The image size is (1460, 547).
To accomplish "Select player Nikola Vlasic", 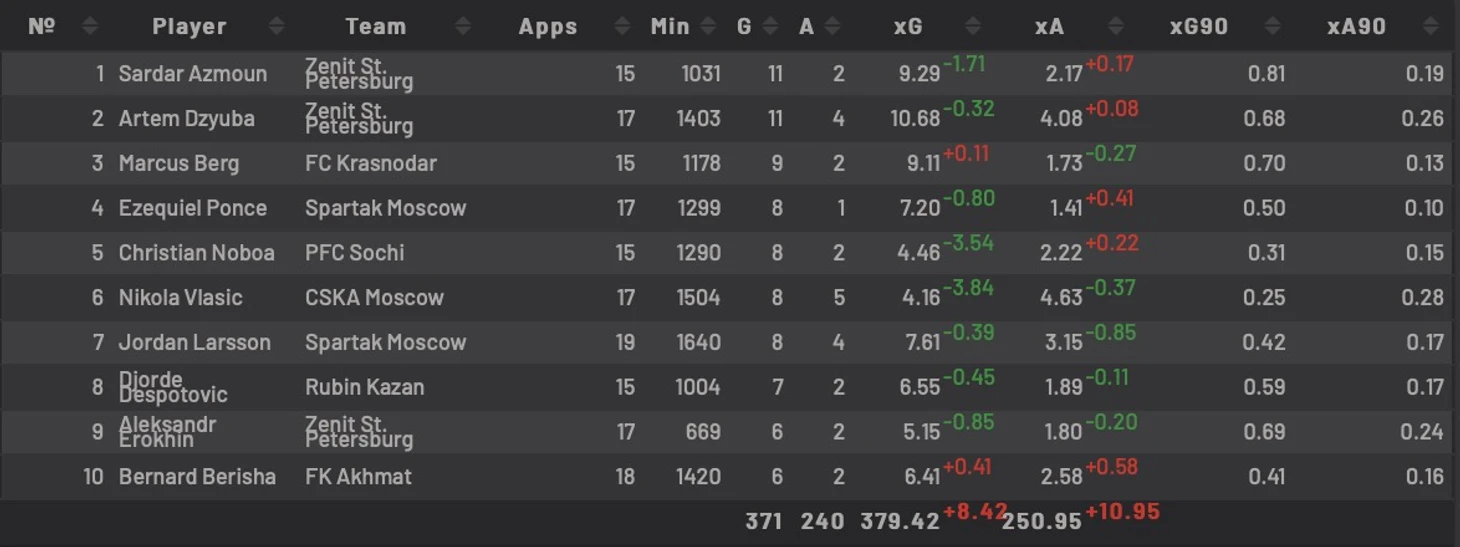I will pos(181,297).
